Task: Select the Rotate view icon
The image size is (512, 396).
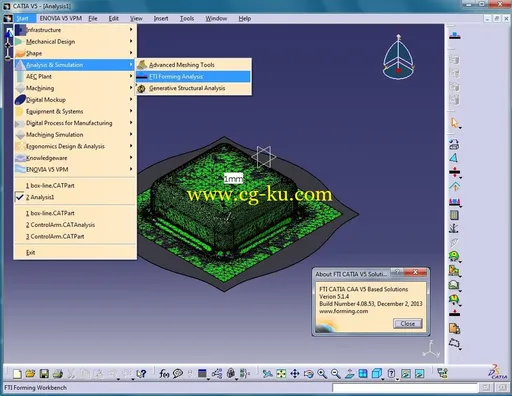Action: point(308,374)
